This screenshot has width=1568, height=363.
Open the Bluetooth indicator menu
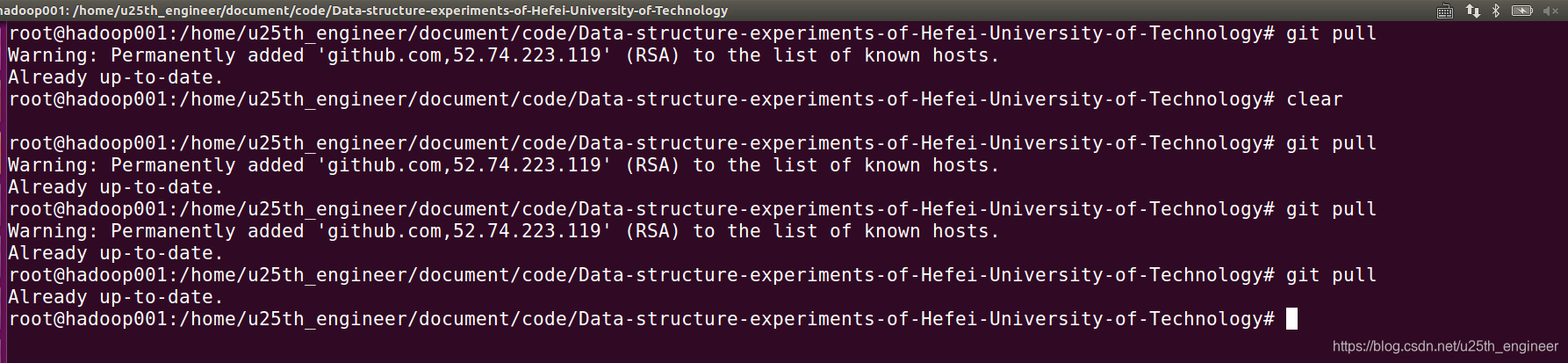(x=1496, y=11)
